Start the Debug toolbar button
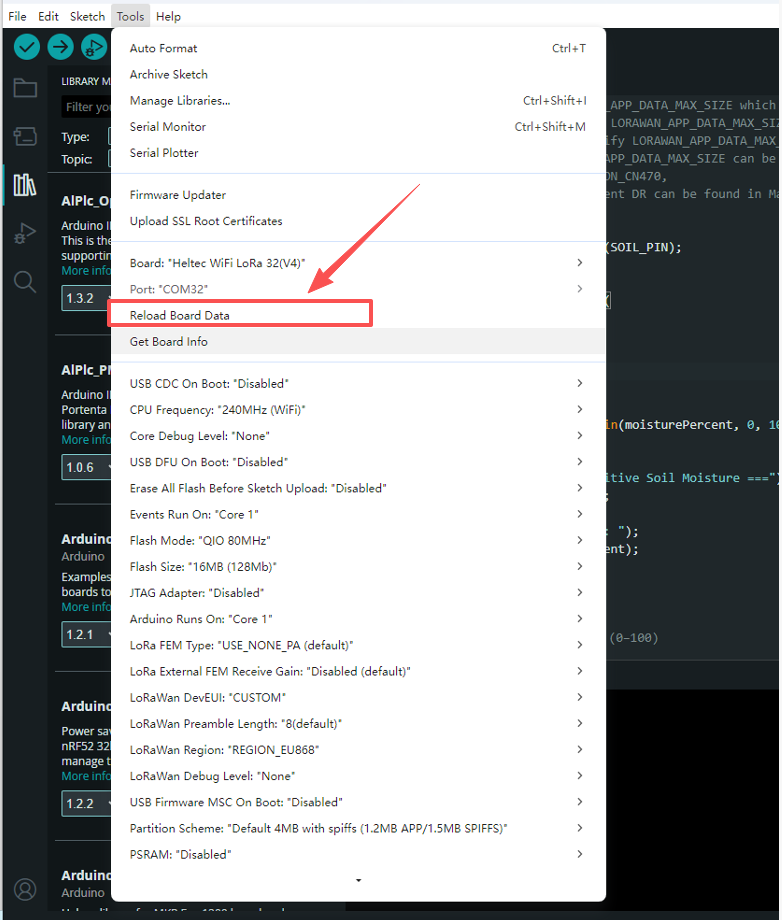 point(94,47)
